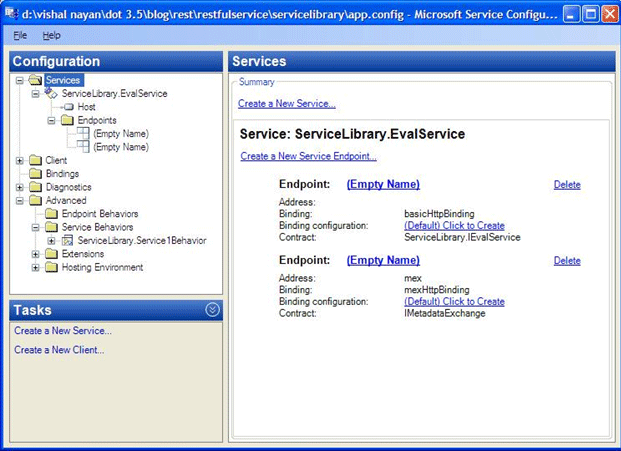Expand the Diagnostics node

click(19, 187)
